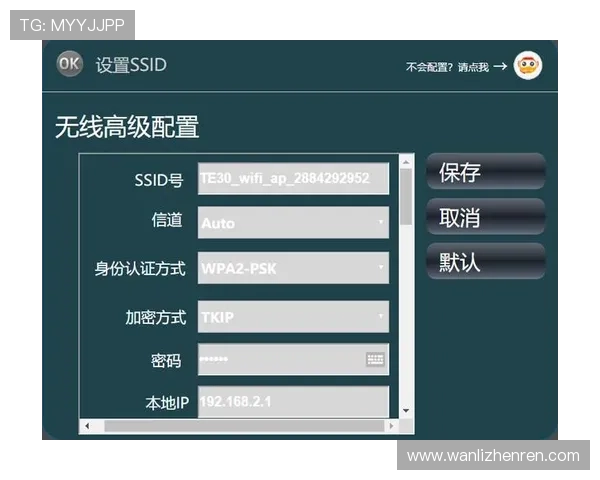Screen dimensions: 600x480
Task: Open the 身份认证方式 WPA2-PSK dropdown
Action: tap(293, 268)
